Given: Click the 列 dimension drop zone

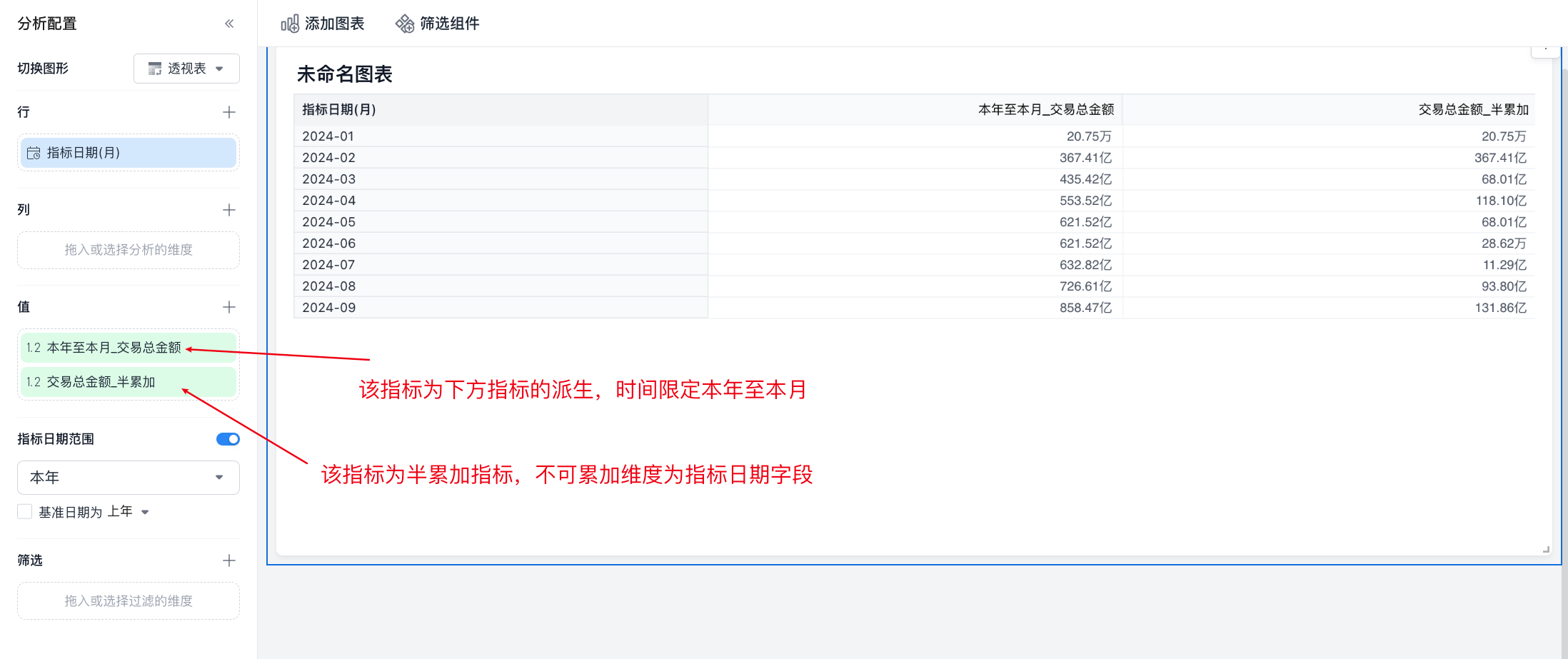Looking at the screenshot, I should click(x=129, y=250).
